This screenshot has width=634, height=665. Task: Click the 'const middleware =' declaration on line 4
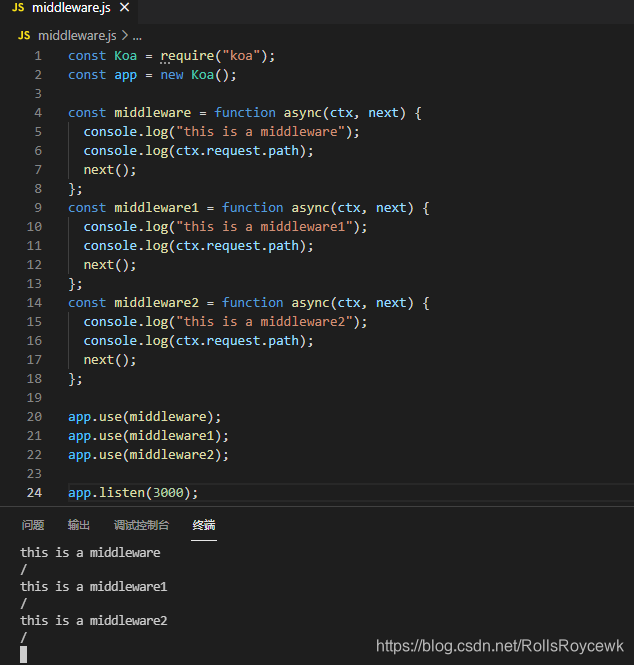137,113
